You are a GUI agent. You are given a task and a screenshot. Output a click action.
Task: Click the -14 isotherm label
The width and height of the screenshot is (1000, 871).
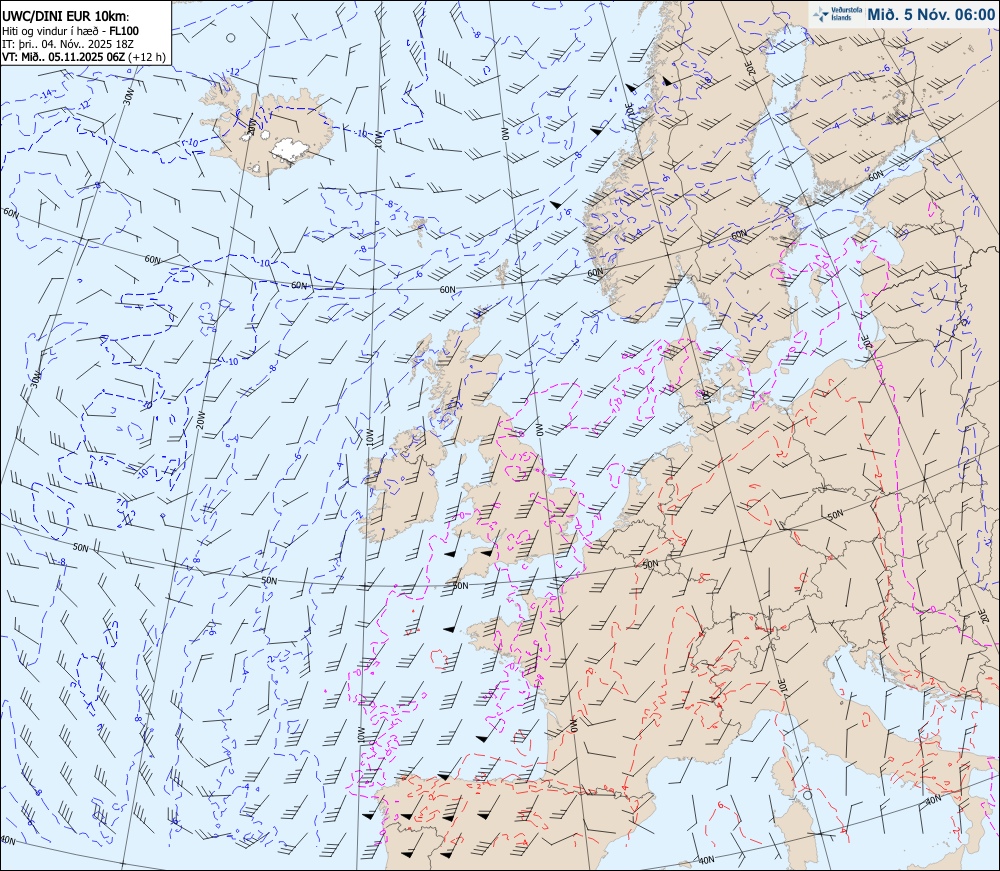45,94
